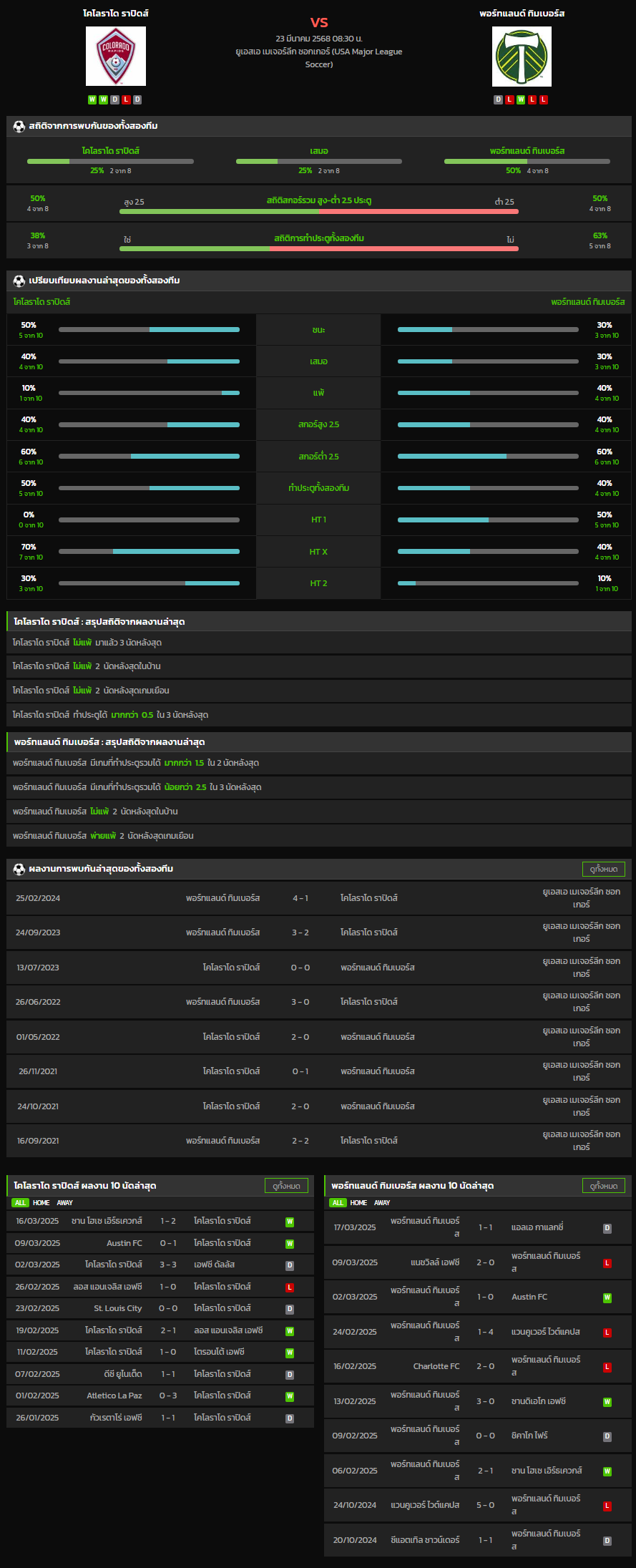Click the L badge on Colorado's 26/02/2025 match

(290, 1287)
